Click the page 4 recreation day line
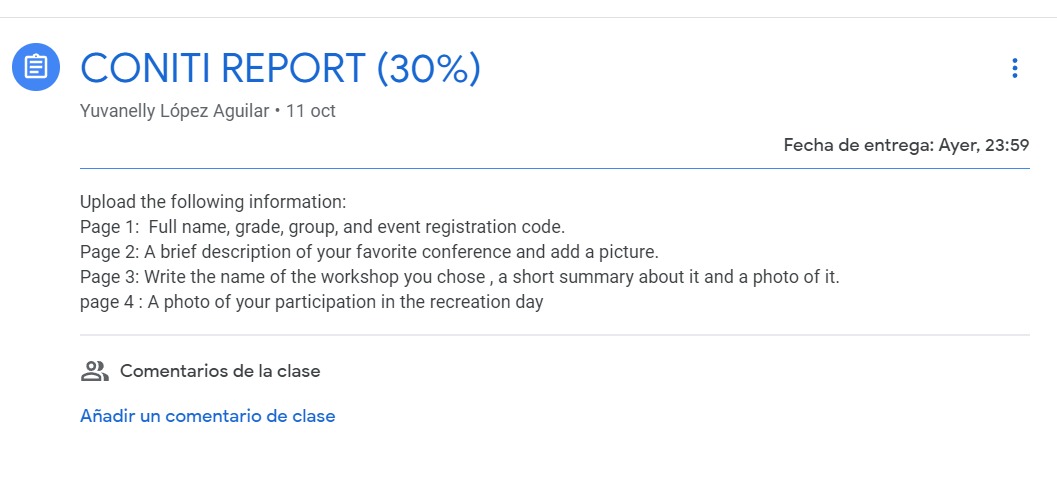The width and height of the screenshot is (1057, 490). pos(311,302)
